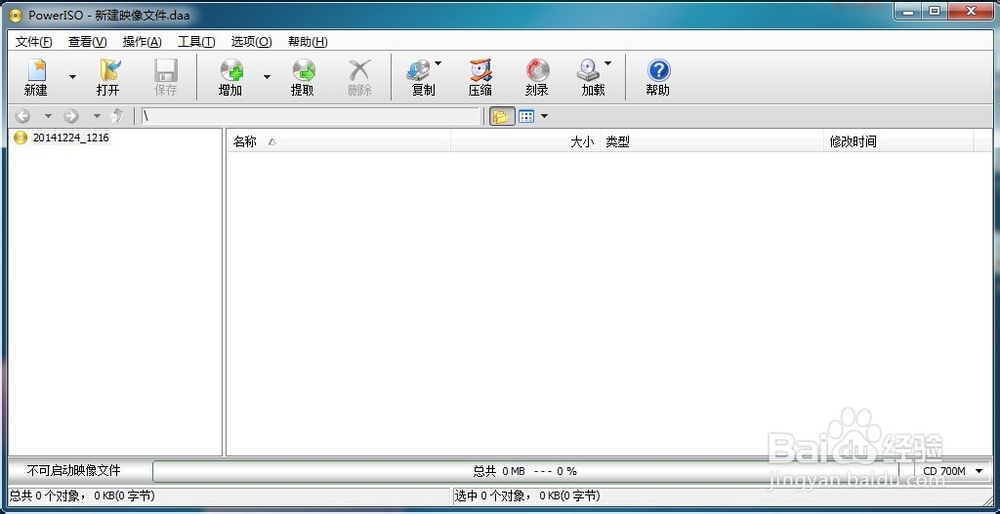Viewport: 1000px width, 514px height.
Task: Click the view mode grid icon
Action: [x=526, y=116]
